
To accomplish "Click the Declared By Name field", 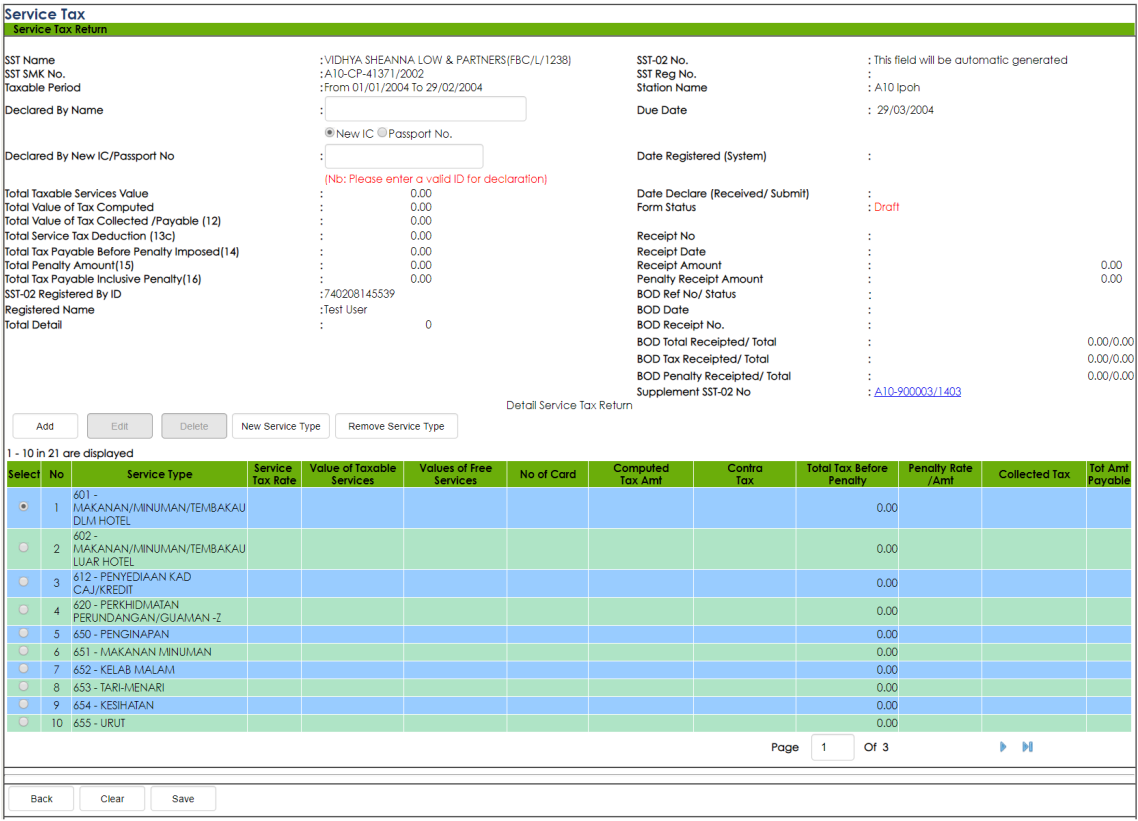I will 425,110.
